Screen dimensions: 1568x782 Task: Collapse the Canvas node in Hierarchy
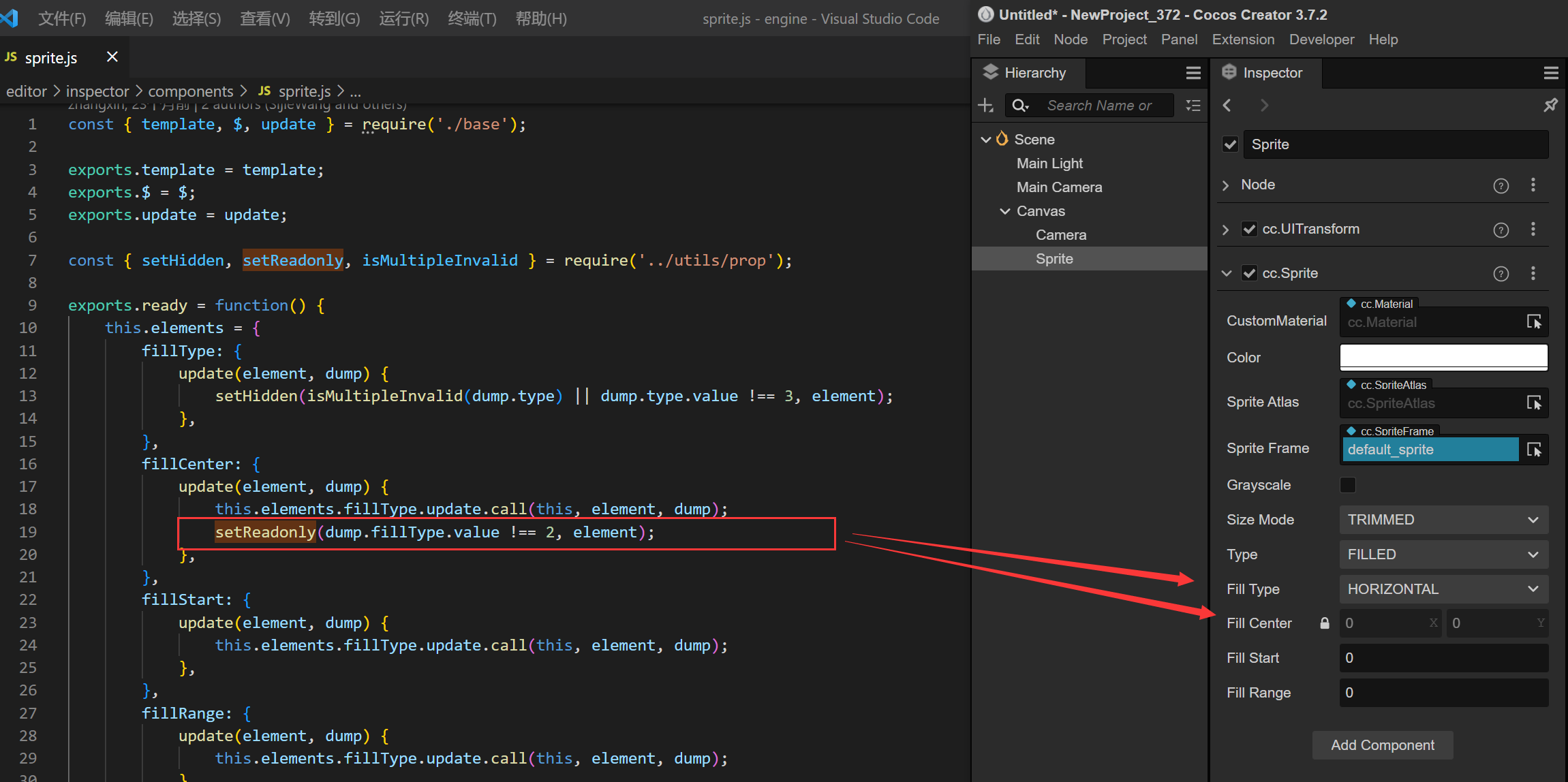1005,211
